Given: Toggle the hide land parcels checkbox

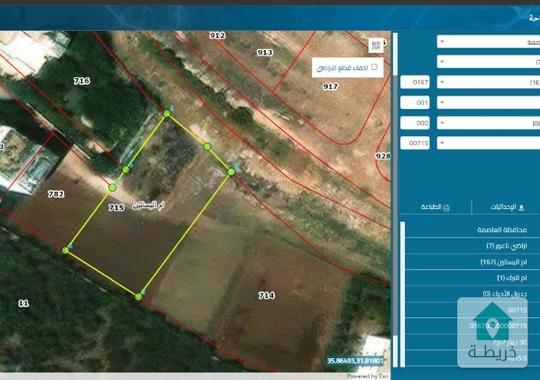Looking at the screenshot, I should pyautogui.click(x=374, y=67).
